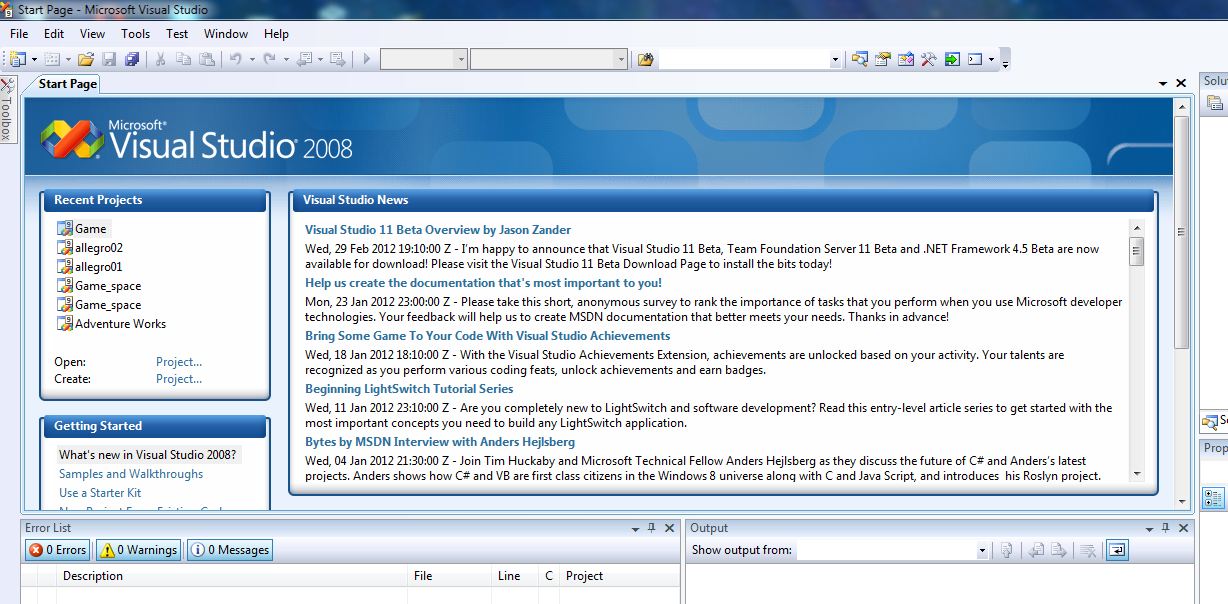
Task: Open Solution Explorer from the toolbar
Action: pyautogui.click(x=860, y=59)
